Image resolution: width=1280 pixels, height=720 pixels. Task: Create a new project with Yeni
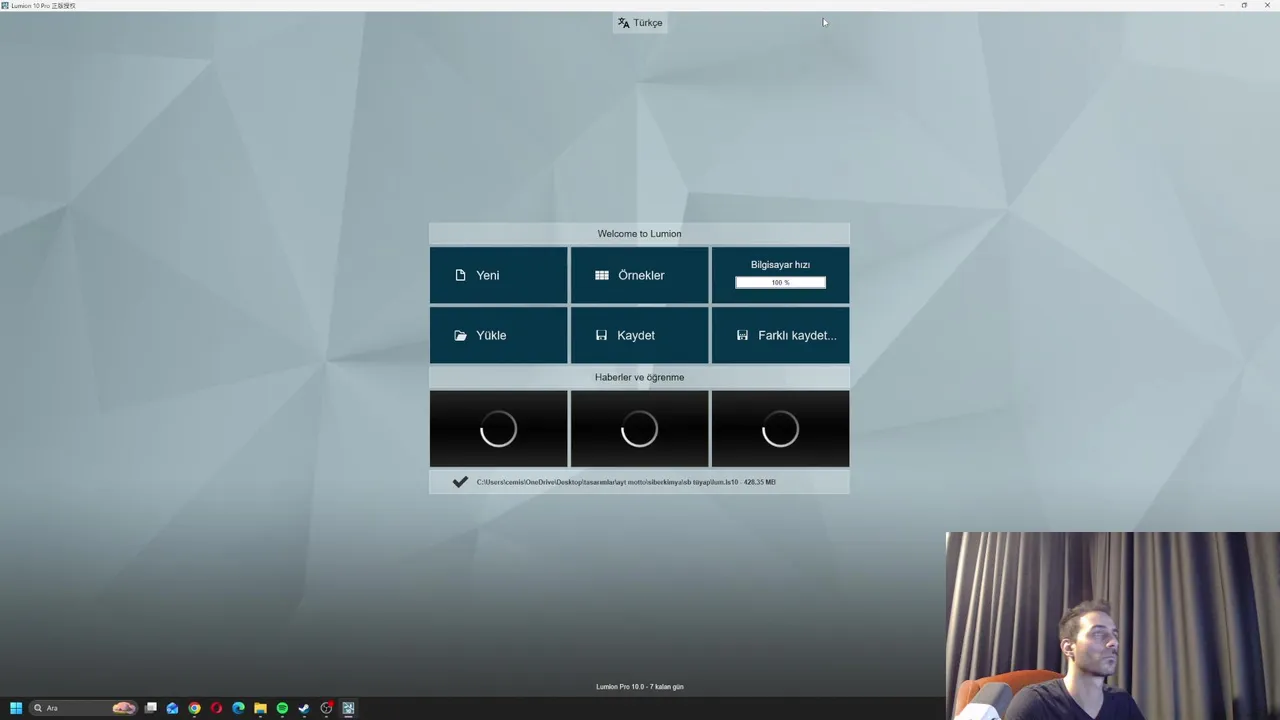coord(498,275)
